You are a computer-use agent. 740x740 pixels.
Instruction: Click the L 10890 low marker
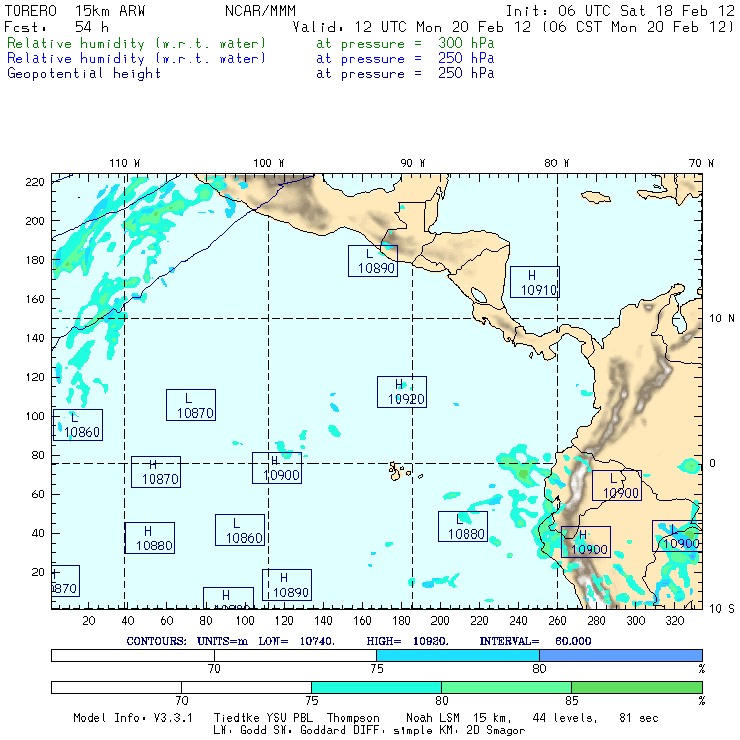[x=372, y=261]
